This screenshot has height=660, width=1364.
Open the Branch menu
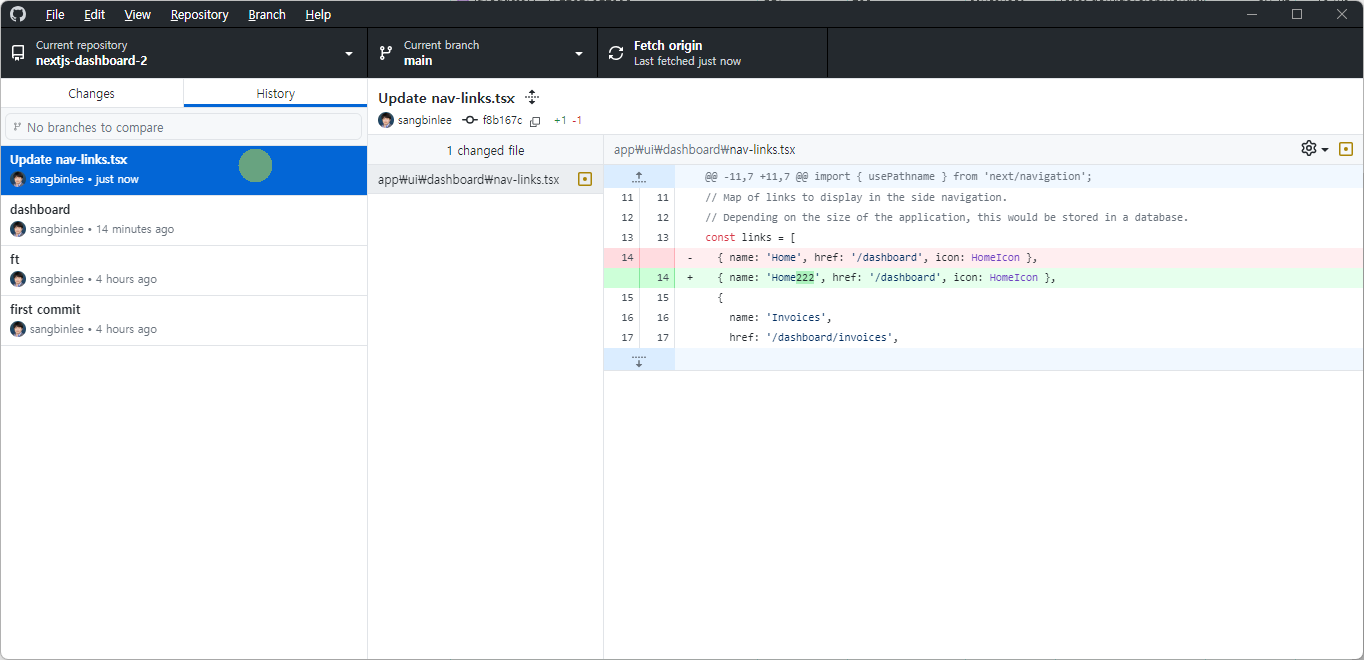(267, 15)
